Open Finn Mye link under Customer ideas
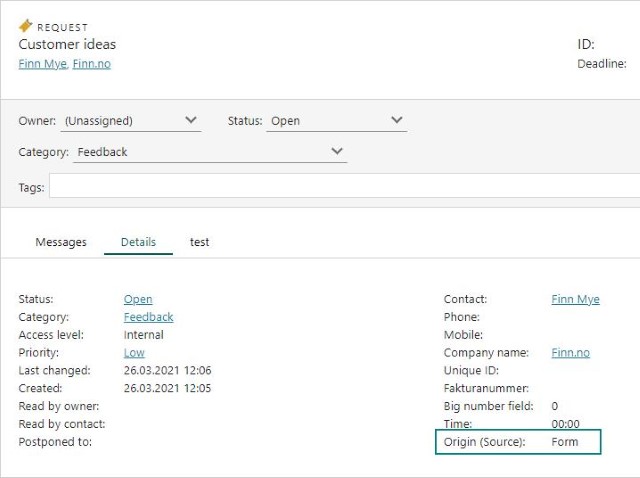640x478 pixels. pyautogui.click(x=42, y=64)
